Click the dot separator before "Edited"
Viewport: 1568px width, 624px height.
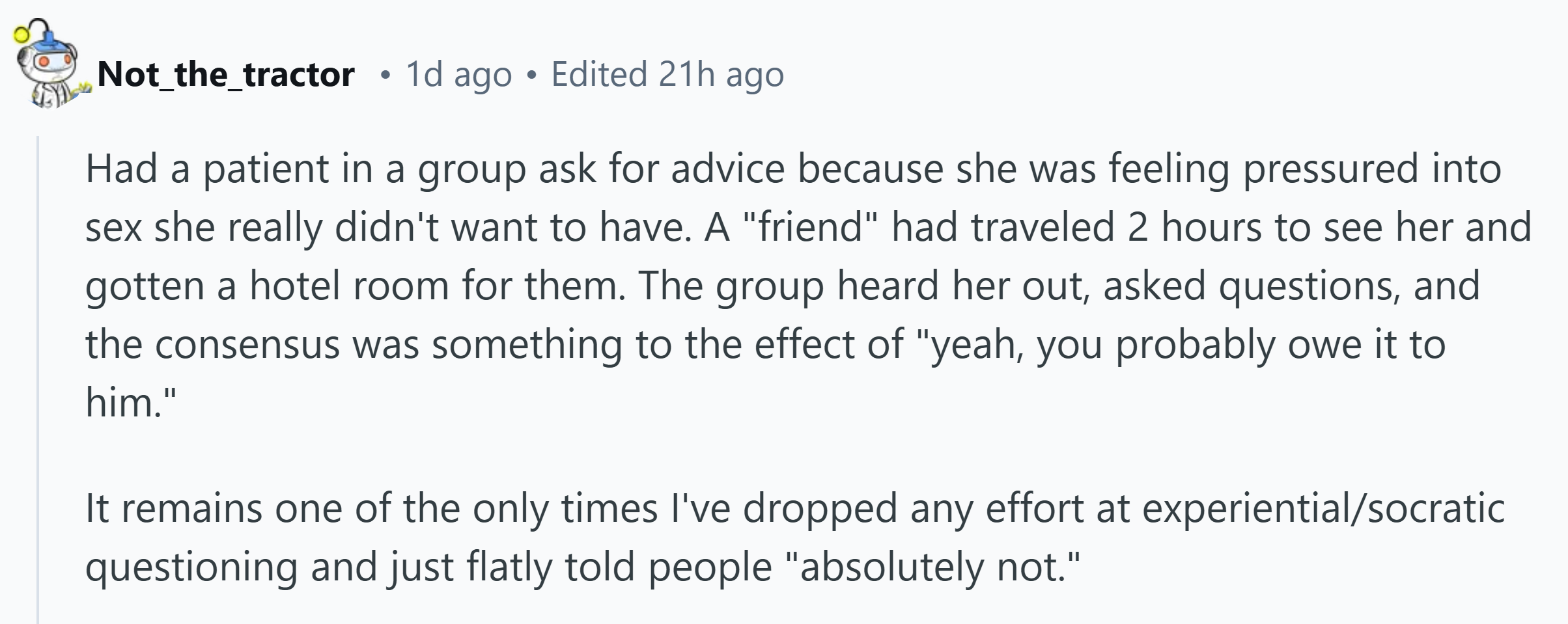point(532,77)
